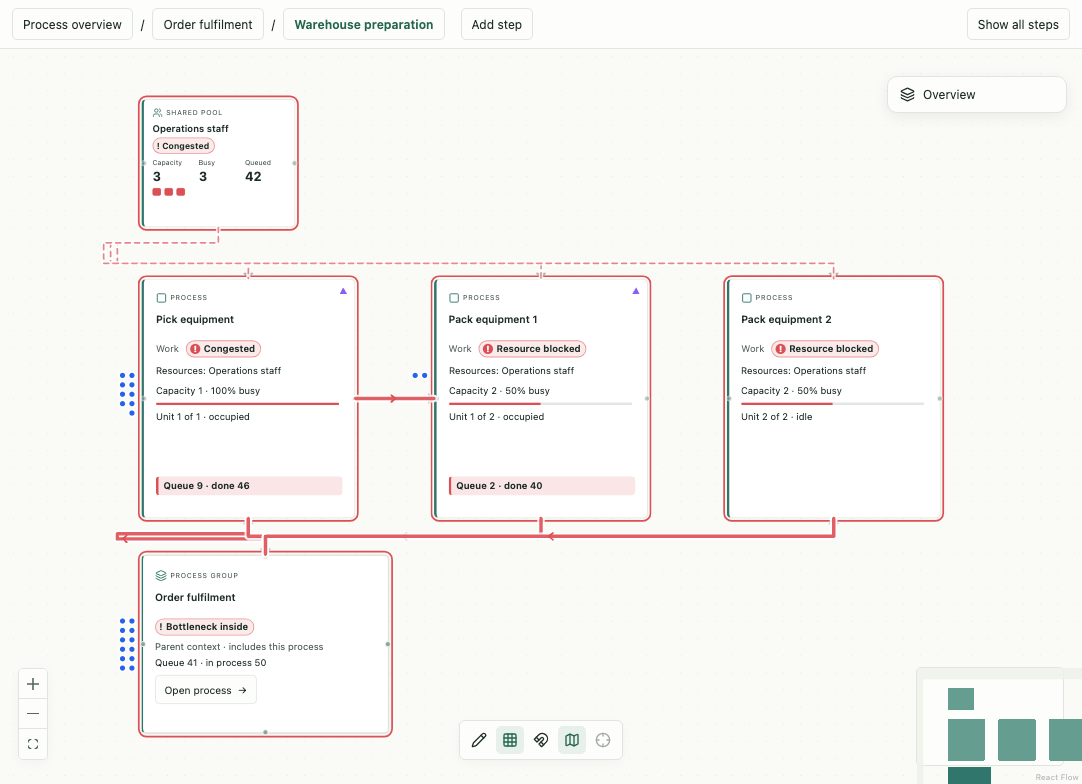1082x784 pixels.
Task: Go to Order fulfilment breadcrumb
Action: click(208, 24)
